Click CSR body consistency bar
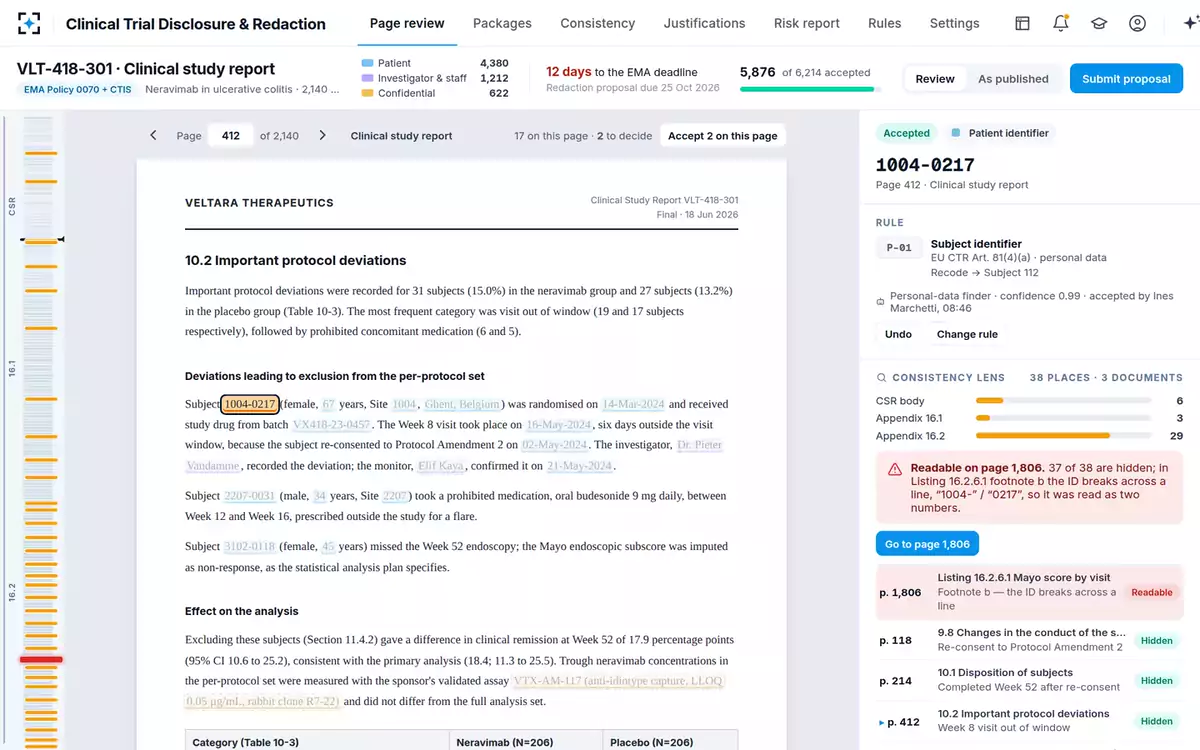This screenshot has height=750, width=1200. coord(1062,401)
